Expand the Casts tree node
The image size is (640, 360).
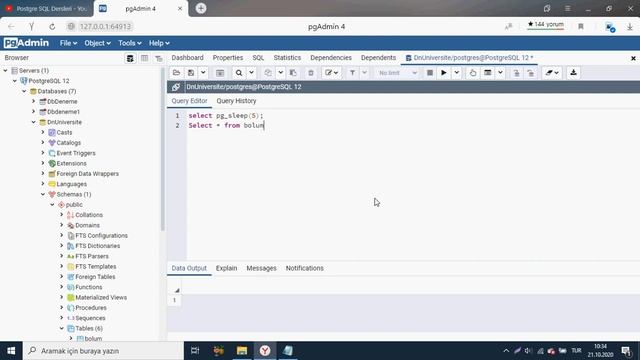43,132
